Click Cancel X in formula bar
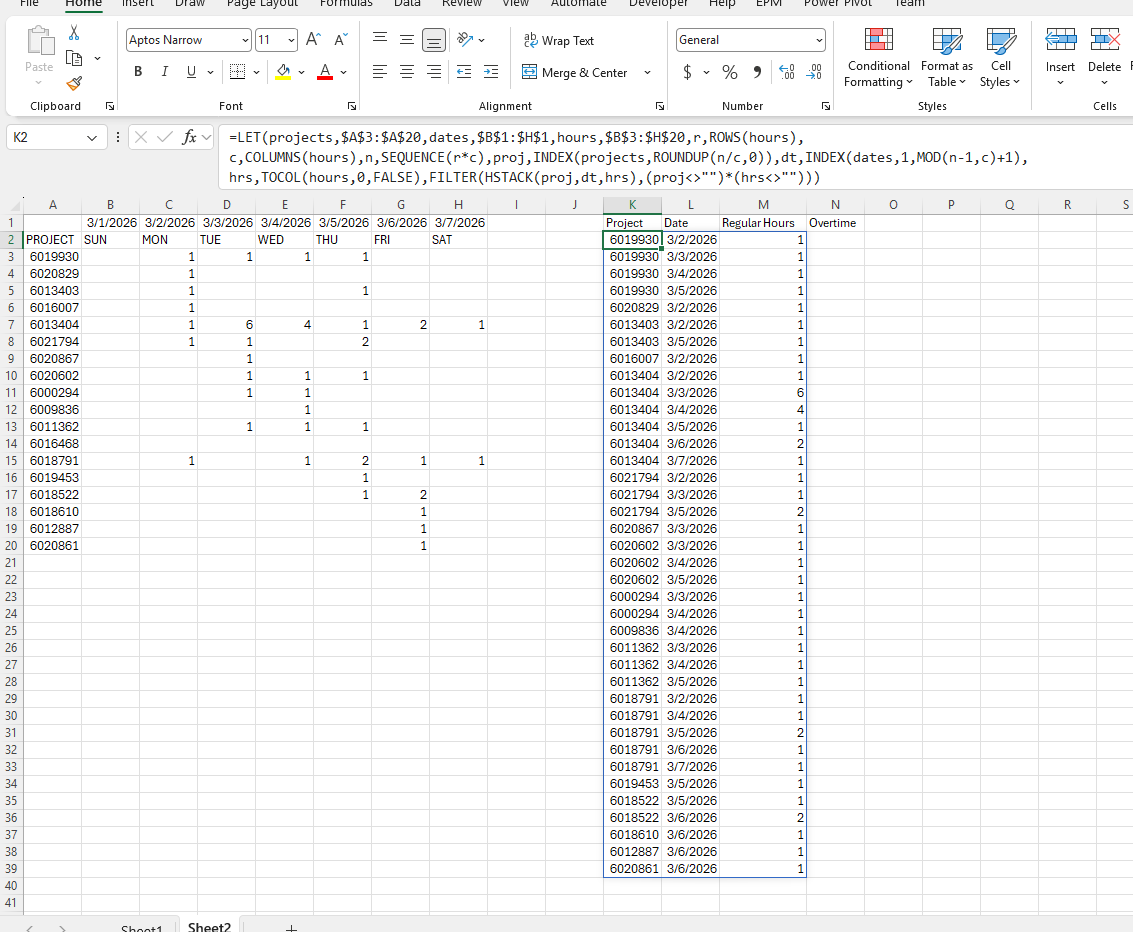Screen dimensions: 1133x932 [x=141, y=137]
